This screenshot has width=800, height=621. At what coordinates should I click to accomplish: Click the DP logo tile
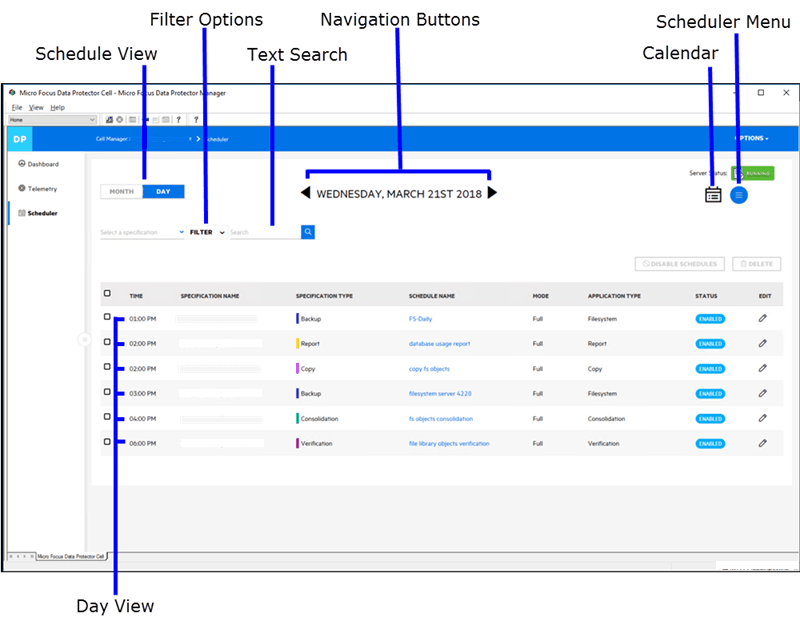point(20,139)
